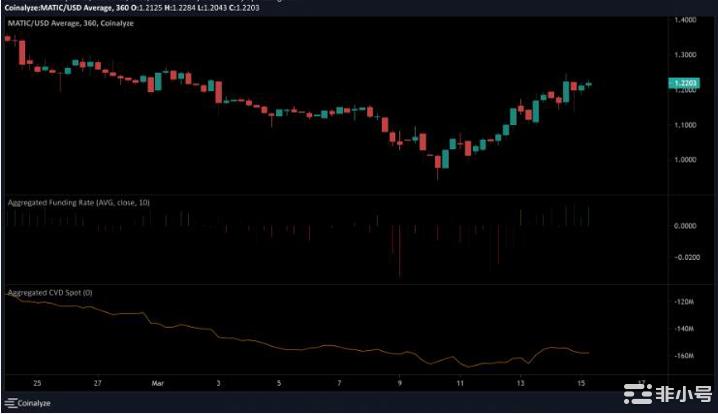
Task: Click the -0.0200 funding rate axis label
Action: (686, 257)
